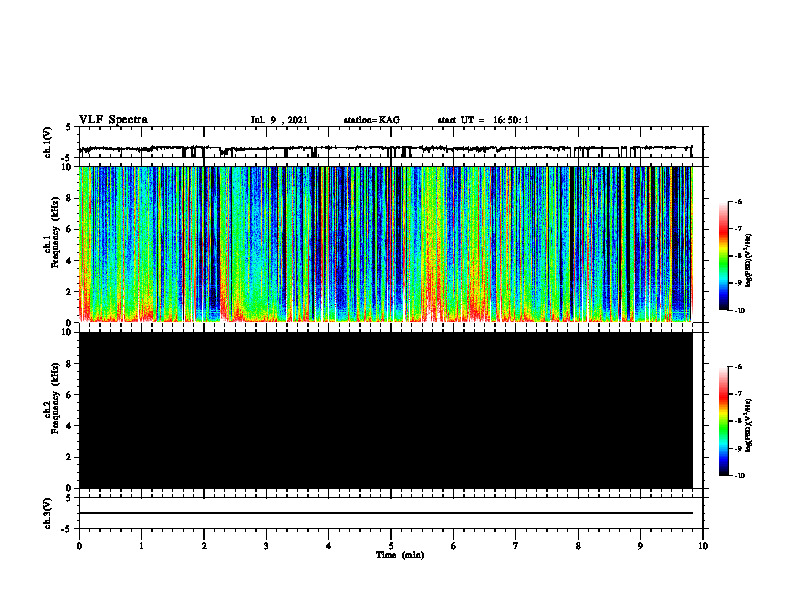This screenshot has width=792, height=612.
Task: Click the time axis tick label "10" at the bottom
Action: click(703, 546)
